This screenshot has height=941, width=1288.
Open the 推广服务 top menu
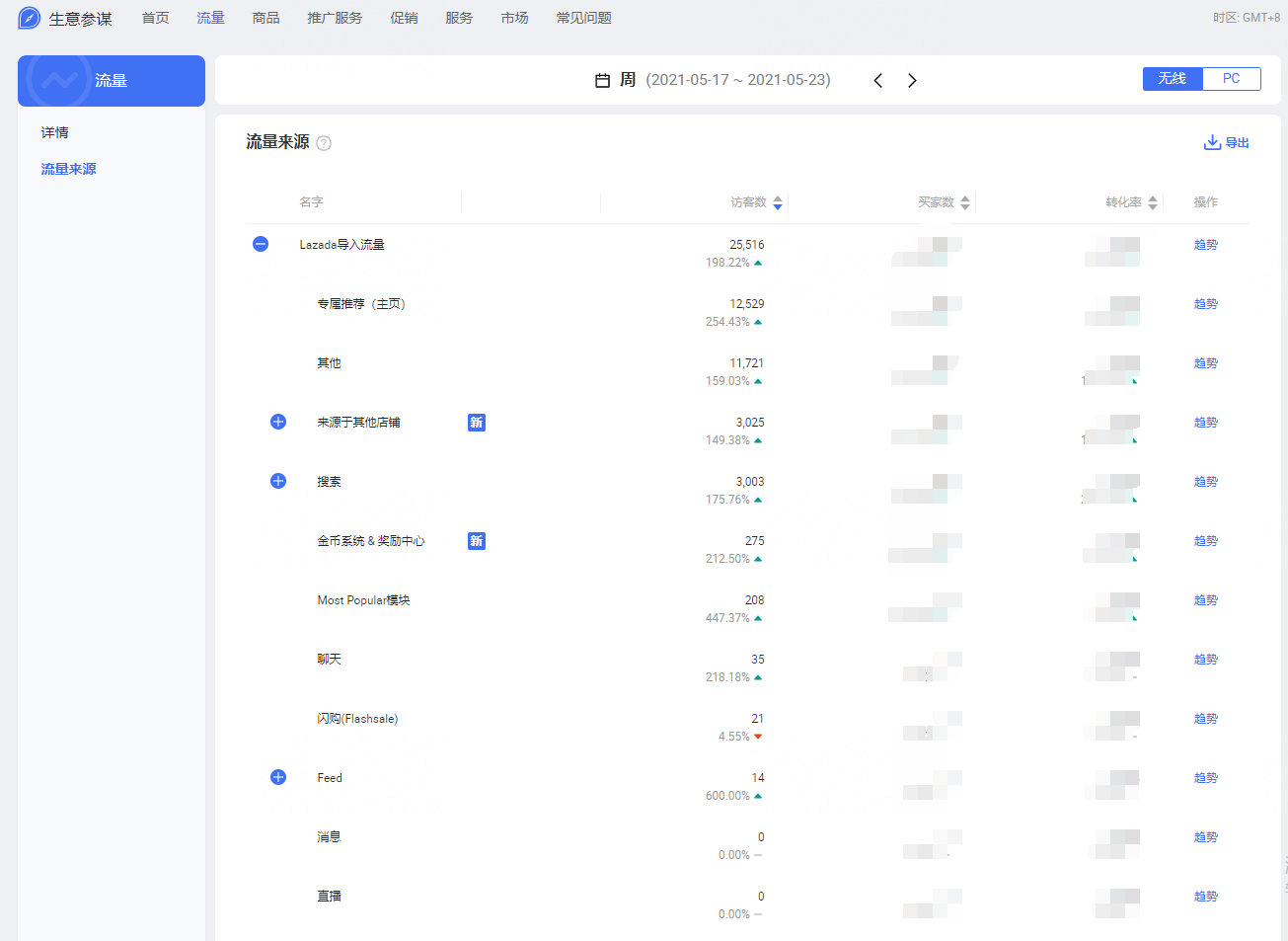(x=335, y=18)
